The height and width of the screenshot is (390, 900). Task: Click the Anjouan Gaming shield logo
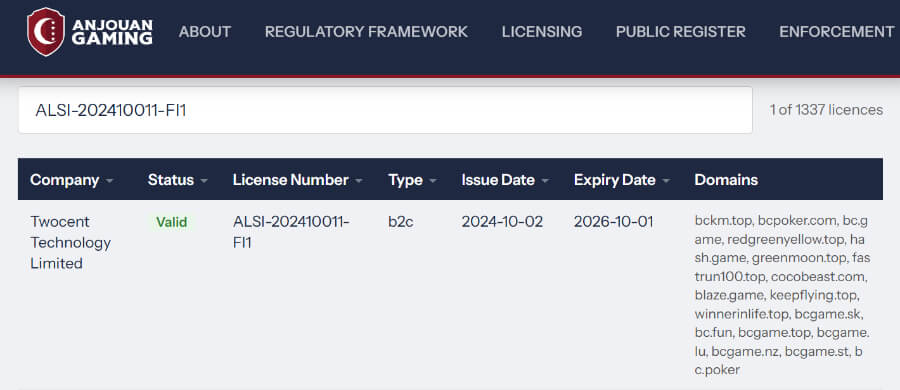pyautogui.click(x=46, y=32)
